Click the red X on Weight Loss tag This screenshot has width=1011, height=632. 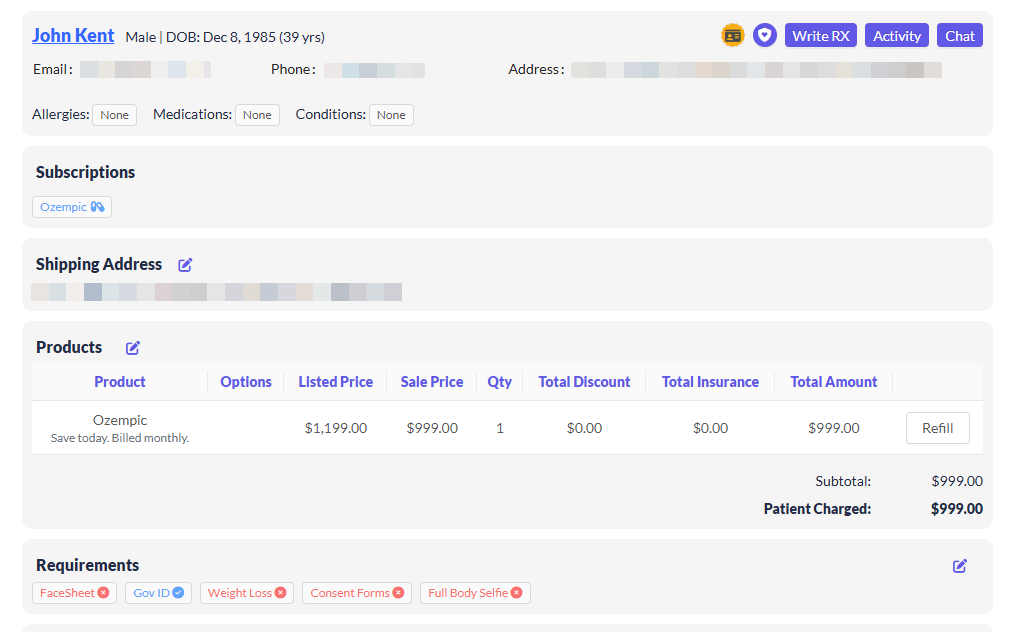click(280, 593)
